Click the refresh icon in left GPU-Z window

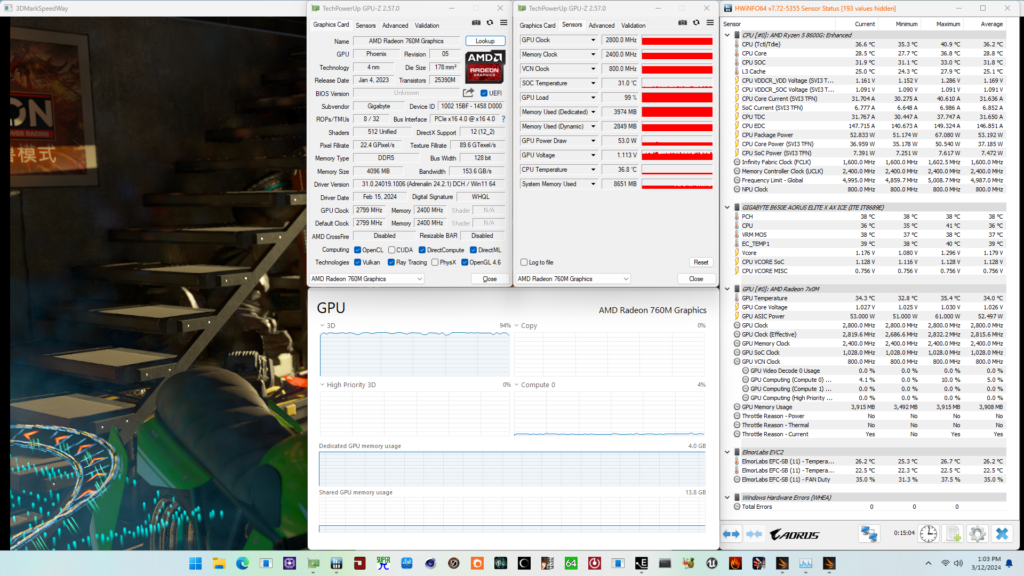tap(490, 23)
